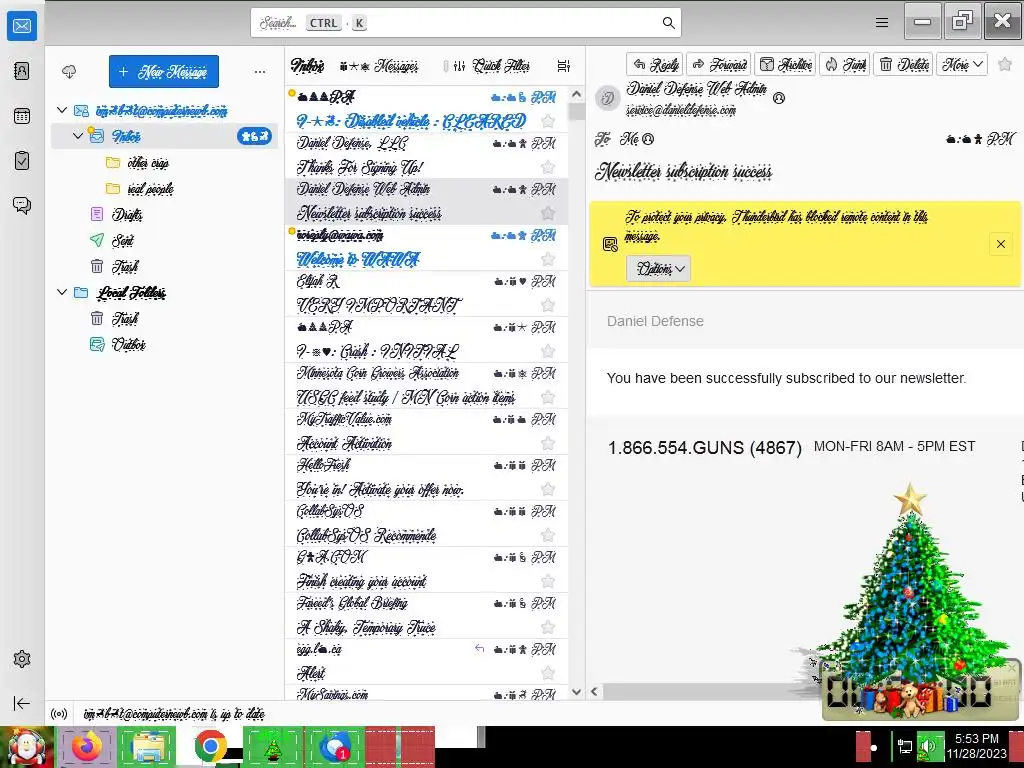
Task: Open Firefox from the taskbar
Action: pyautogui.click(x=87, y=746)
